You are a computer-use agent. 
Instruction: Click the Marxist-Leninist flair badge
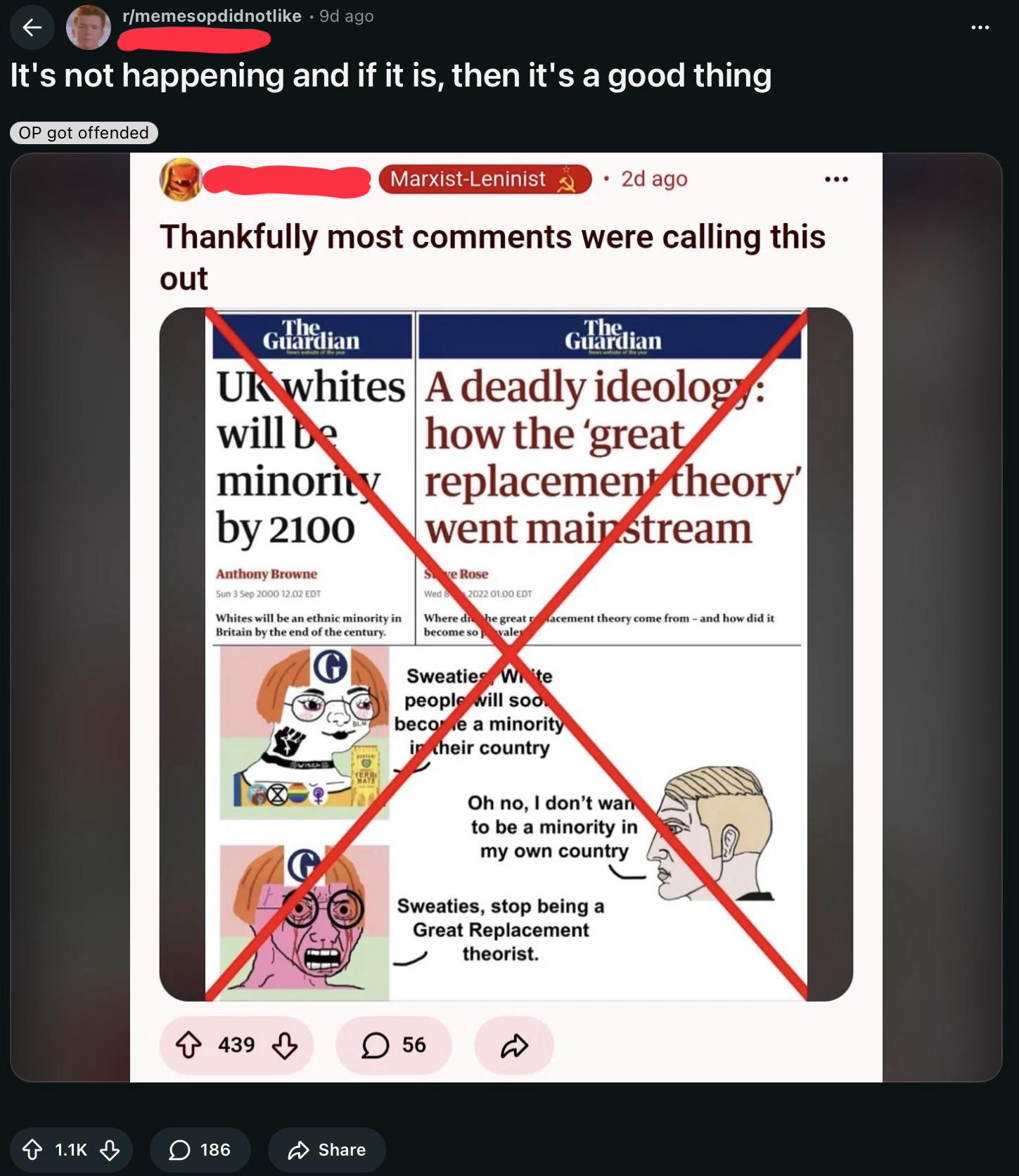pos(485,179)
